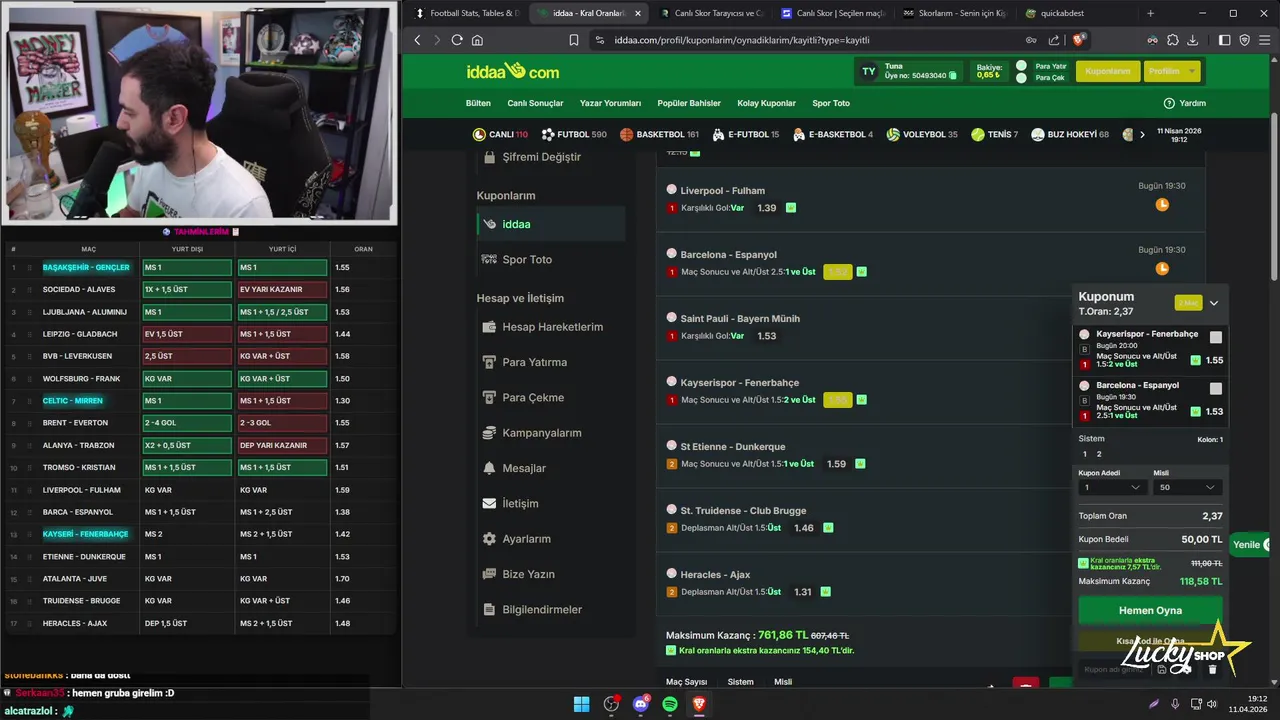Click the Barcelona - Espanyol pending clock icon
Screen dimensions: 1280x720
(x=1162, y=269)
